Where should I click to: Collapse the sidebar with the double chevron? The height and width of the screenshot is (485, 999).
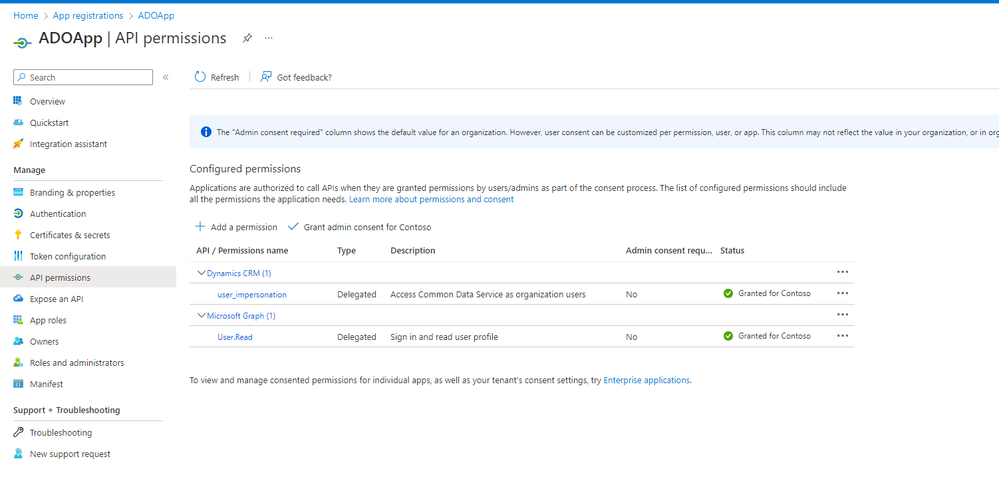click(166, 77)
